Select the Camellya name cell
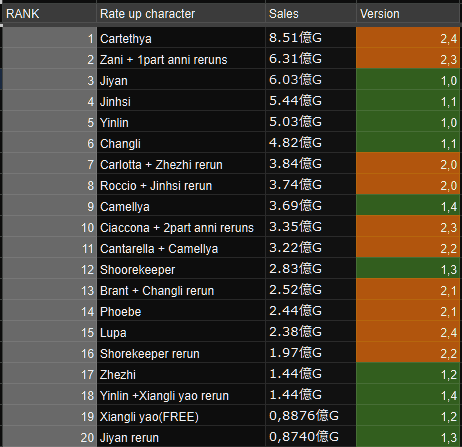 (181, 206)
